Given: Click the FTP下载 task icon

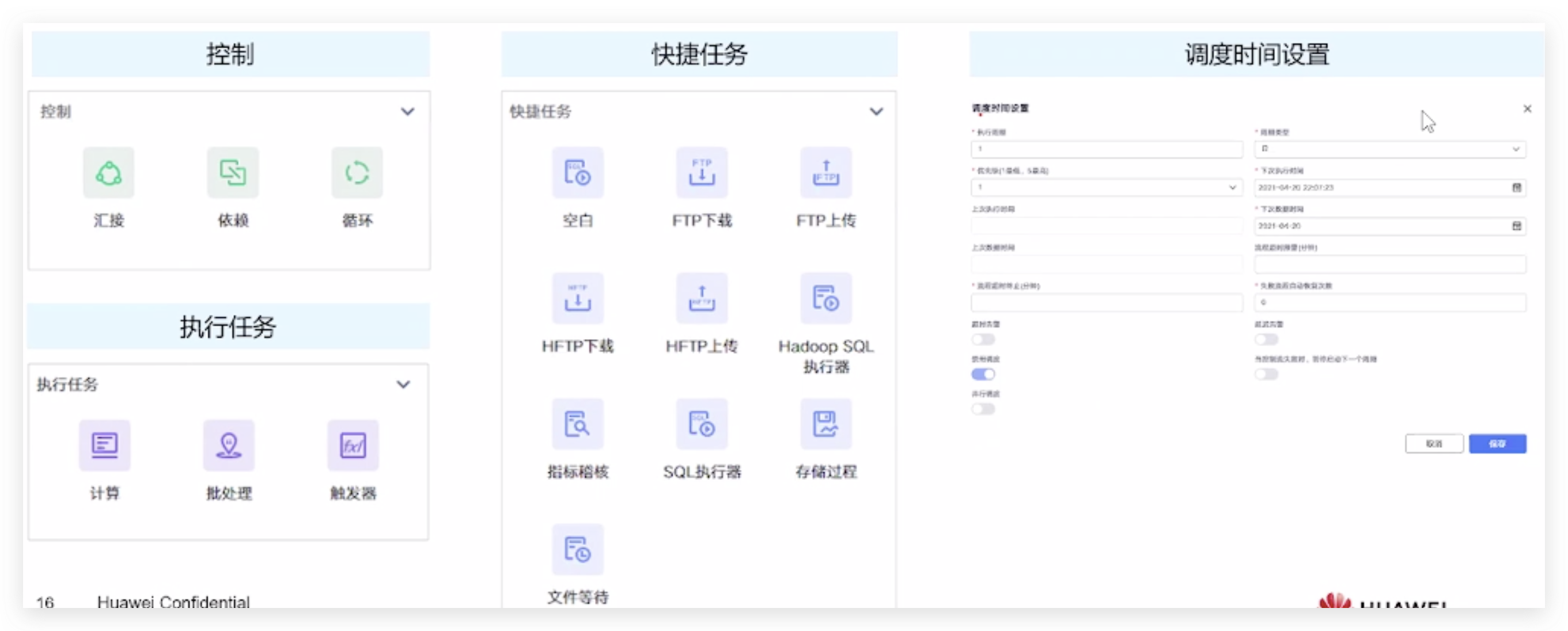Looking at the screenshot, I should 701,173.
